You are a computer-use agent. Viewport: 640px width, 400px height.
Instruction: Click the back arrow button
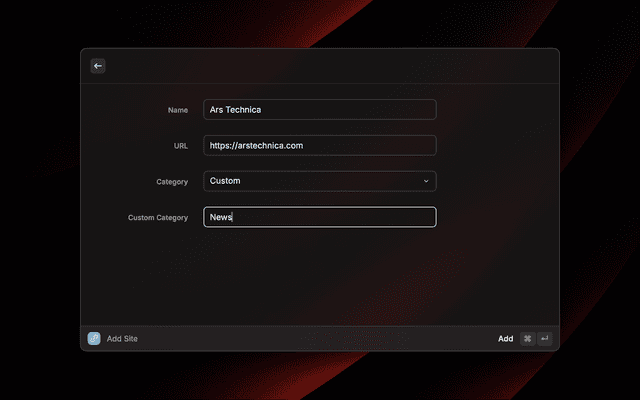98,66
